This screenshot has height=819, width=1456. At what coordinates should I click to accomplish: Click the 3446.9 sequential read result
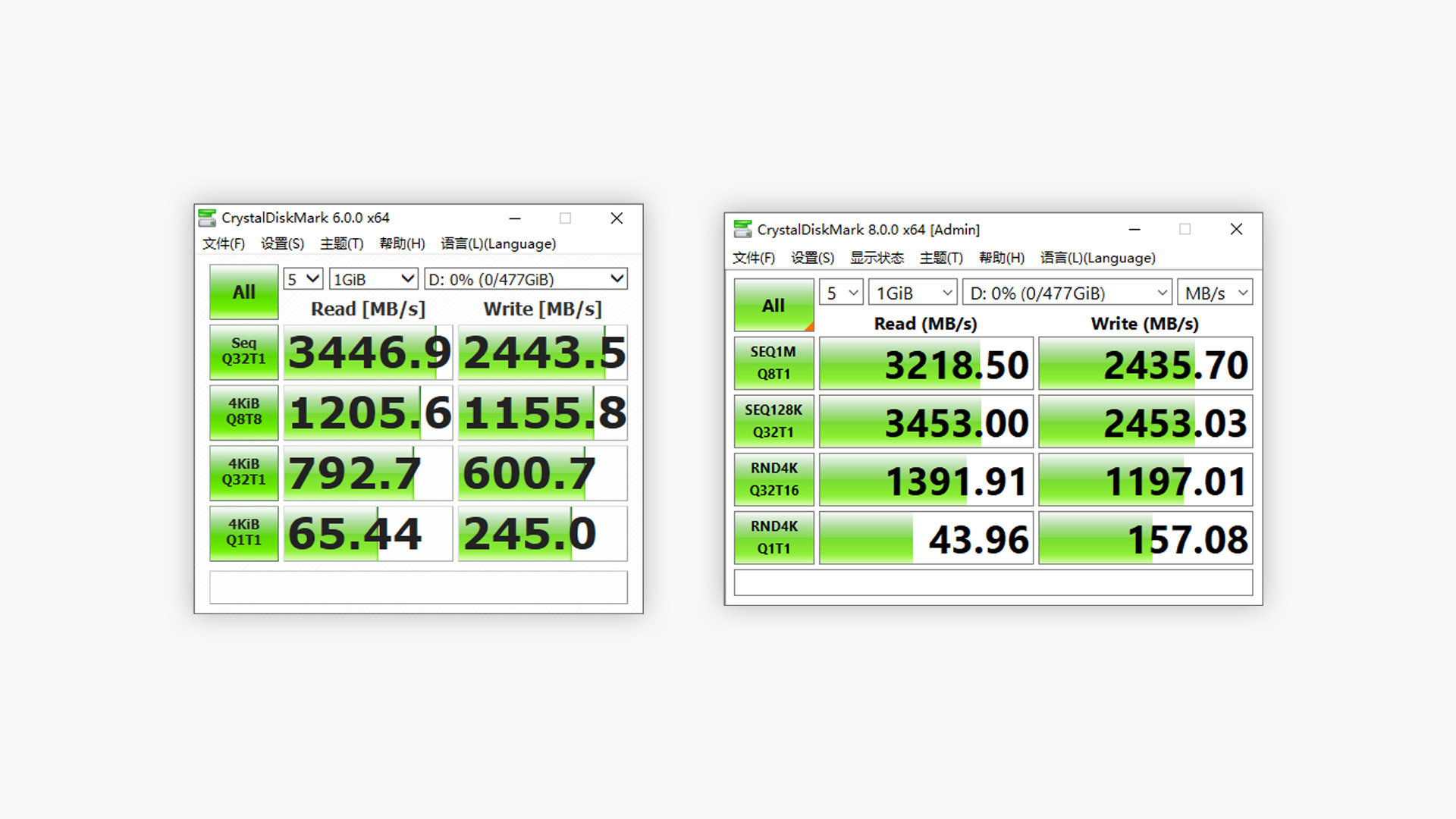pyautogui.click(x=368, y=352)
